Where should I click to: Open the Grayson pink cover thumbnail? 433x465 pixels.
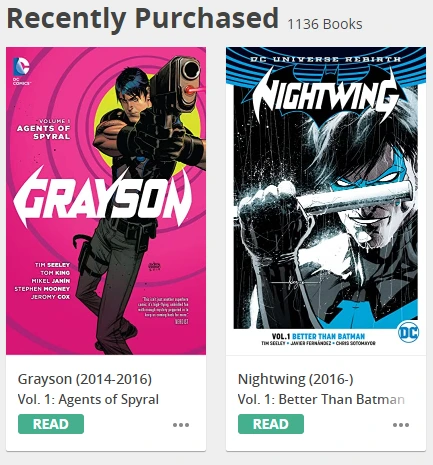tap(106, 201)
